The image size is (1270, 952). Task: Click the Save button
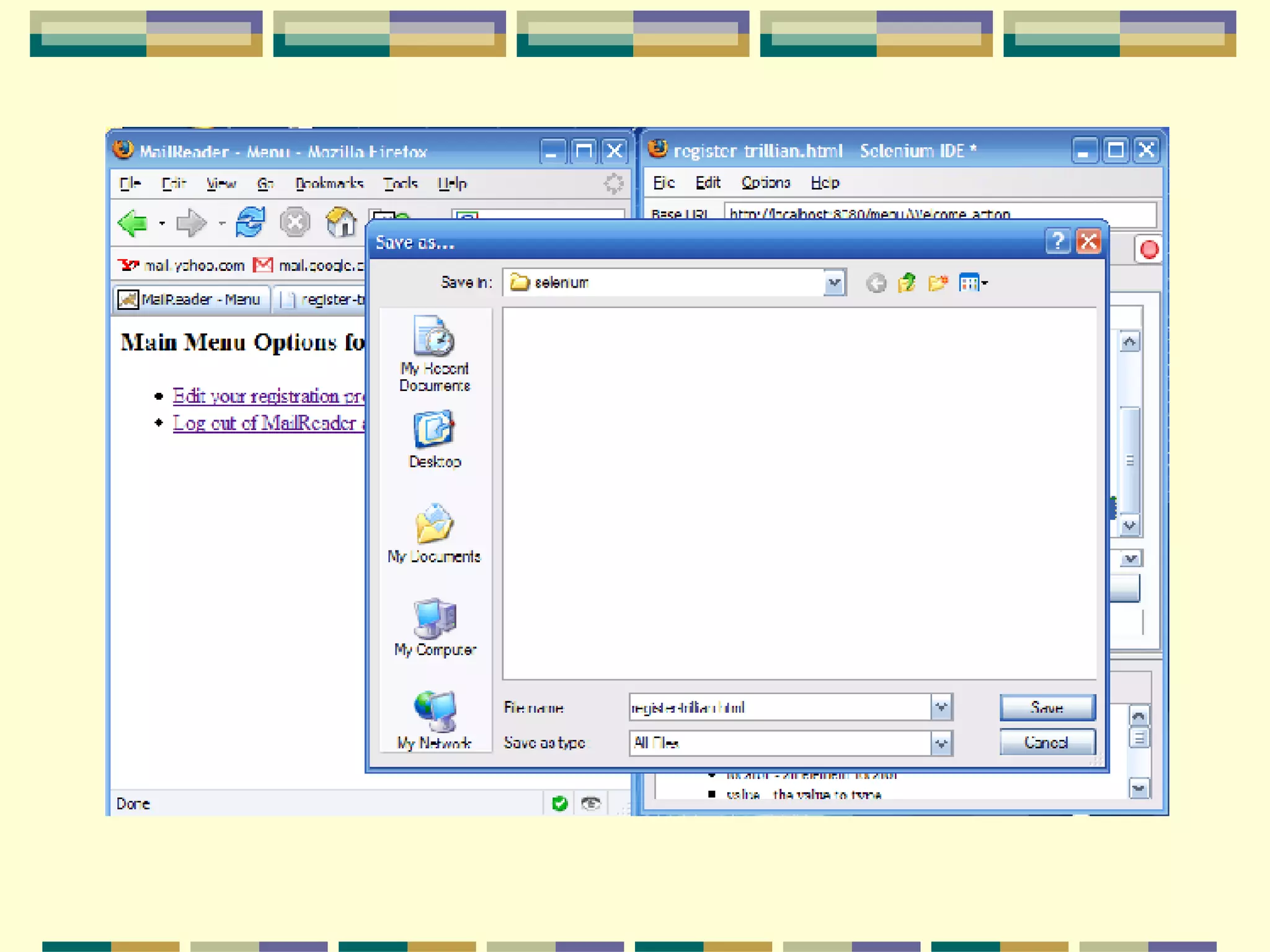1047,707
